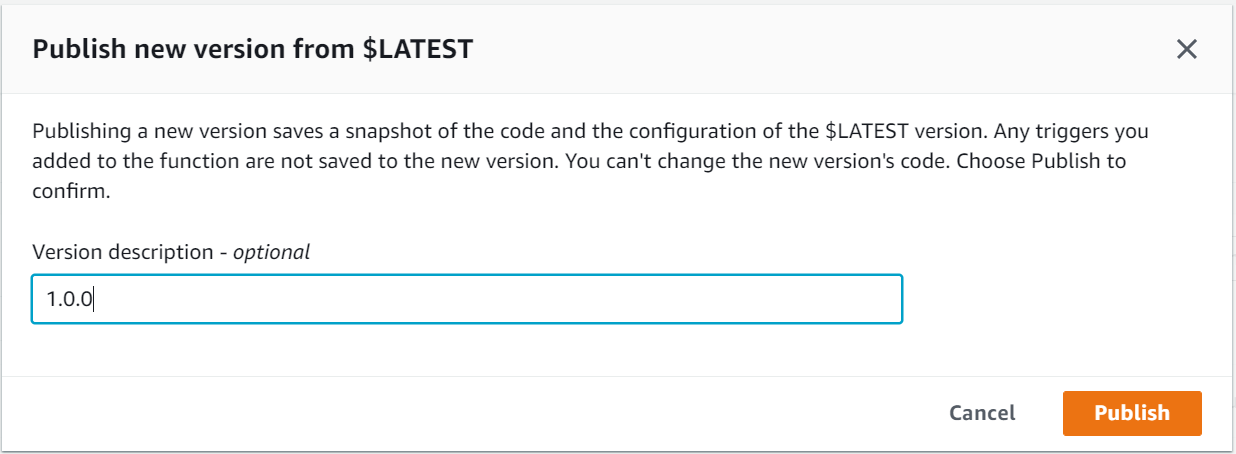Click the word "Publishing" starting the description
Viewport: 1236px width, 454px height.
click(x=79, y=132)
